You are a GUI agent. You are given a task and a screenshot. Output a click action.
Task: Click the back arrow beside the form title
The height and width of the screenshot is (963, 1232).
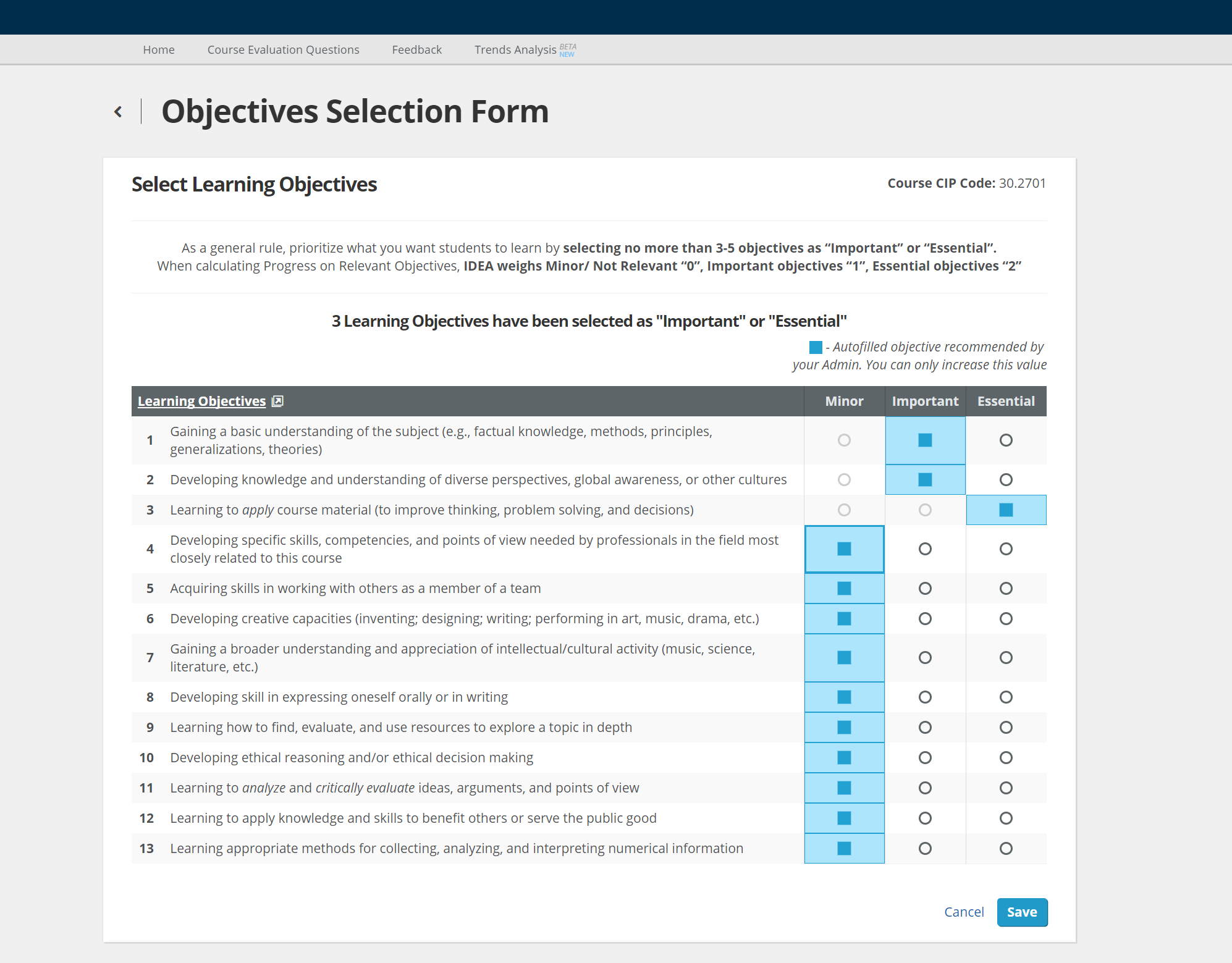point(118,112)
